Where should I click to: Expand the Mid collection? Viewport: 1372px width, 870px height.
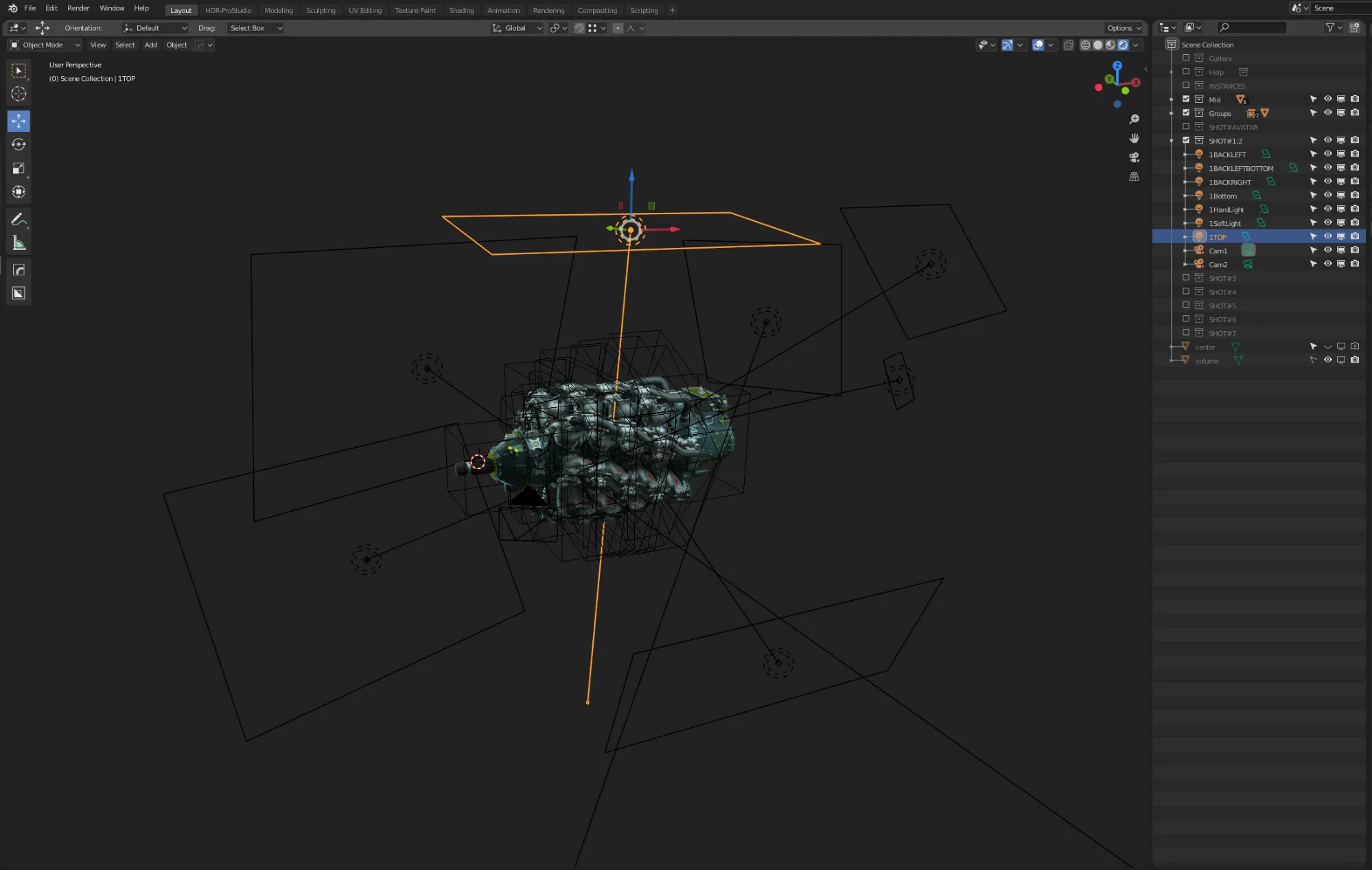tap(1172, 100)
